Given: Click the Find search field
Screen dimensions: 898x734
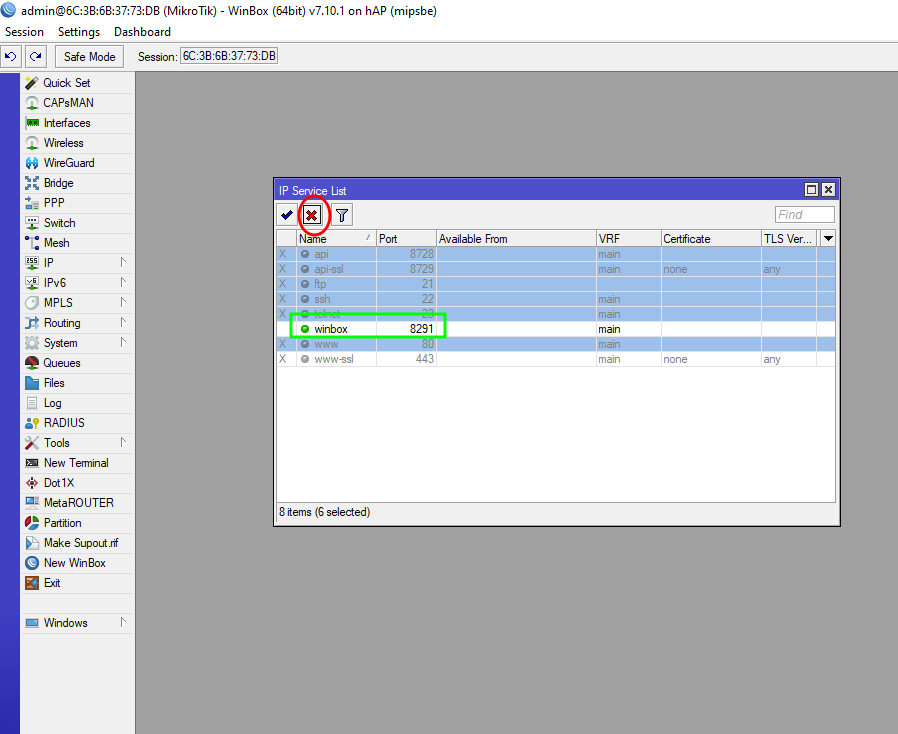Looking at the screenshot, I should point(804,215).
